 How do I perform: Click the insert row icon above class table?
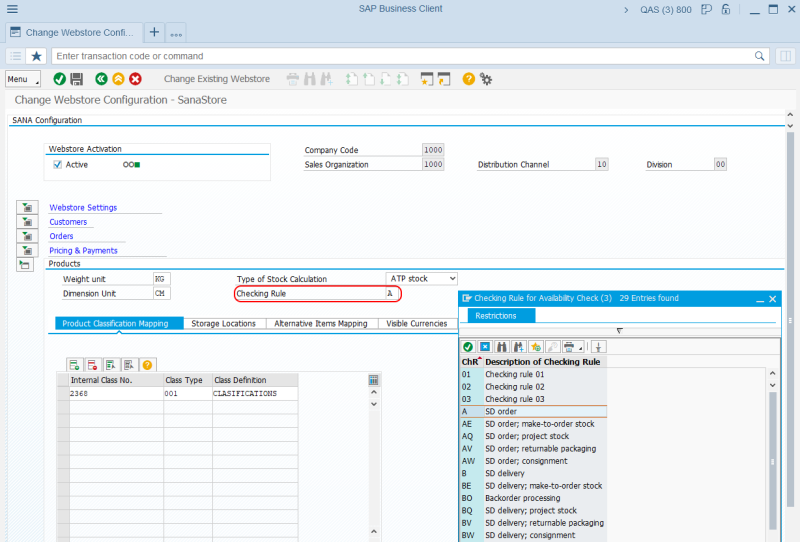tap(74, 365)
